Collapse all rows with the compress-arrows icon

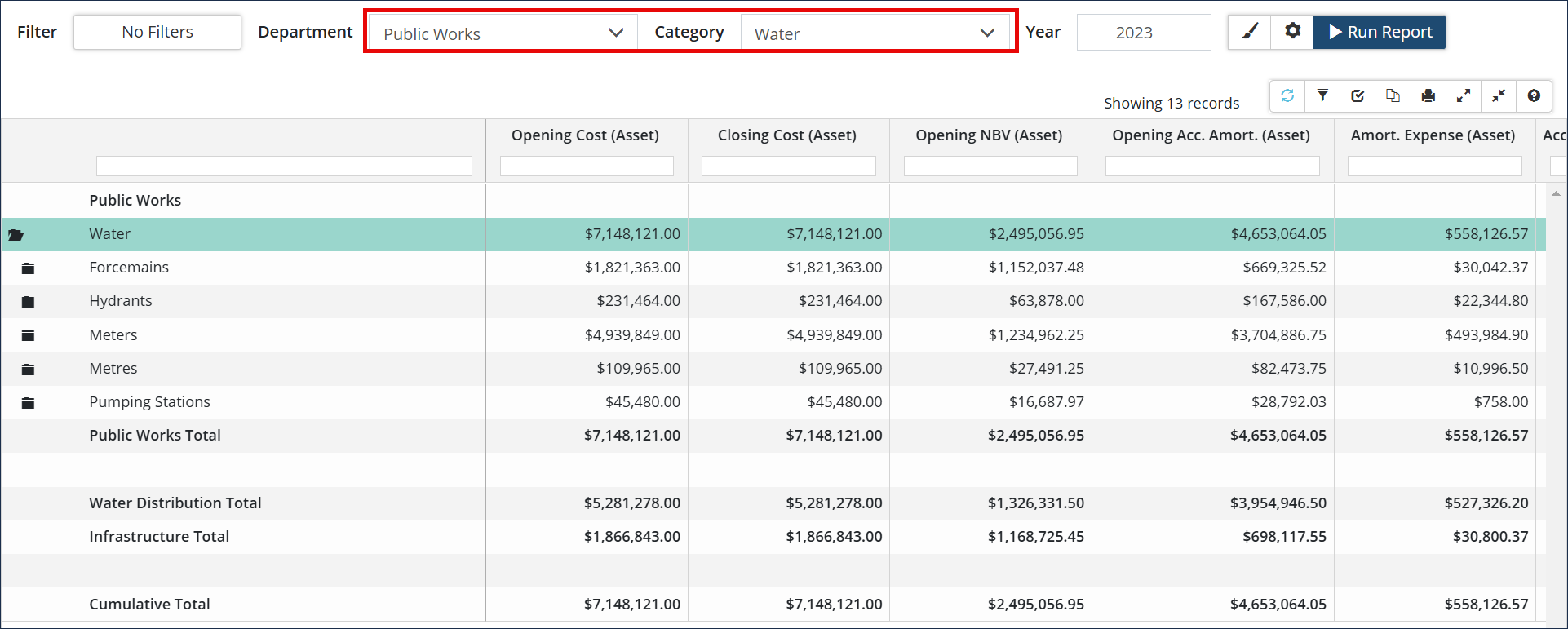[x=1499, y=96]
